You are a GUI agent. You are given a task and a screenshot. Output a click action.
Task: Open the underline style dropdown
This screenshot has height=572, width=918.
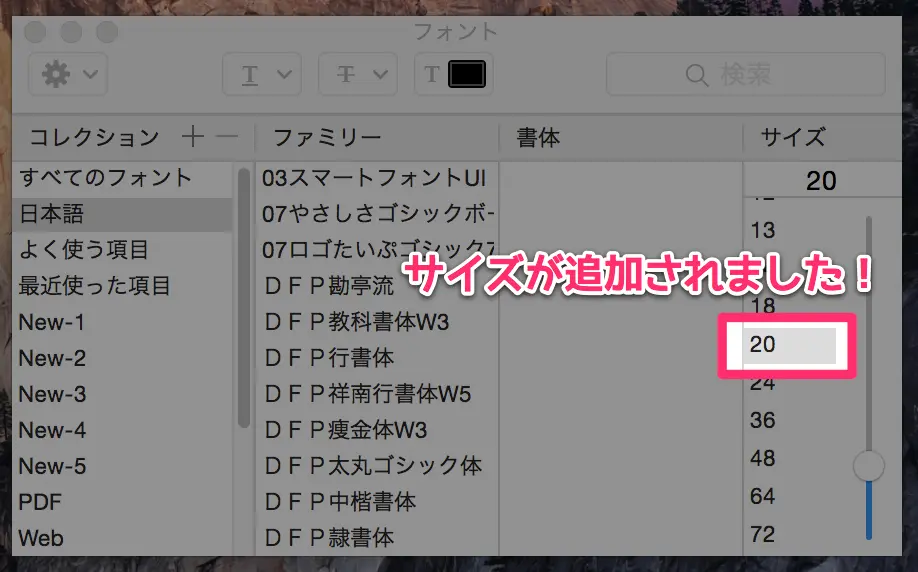click(x=260, y=75)
